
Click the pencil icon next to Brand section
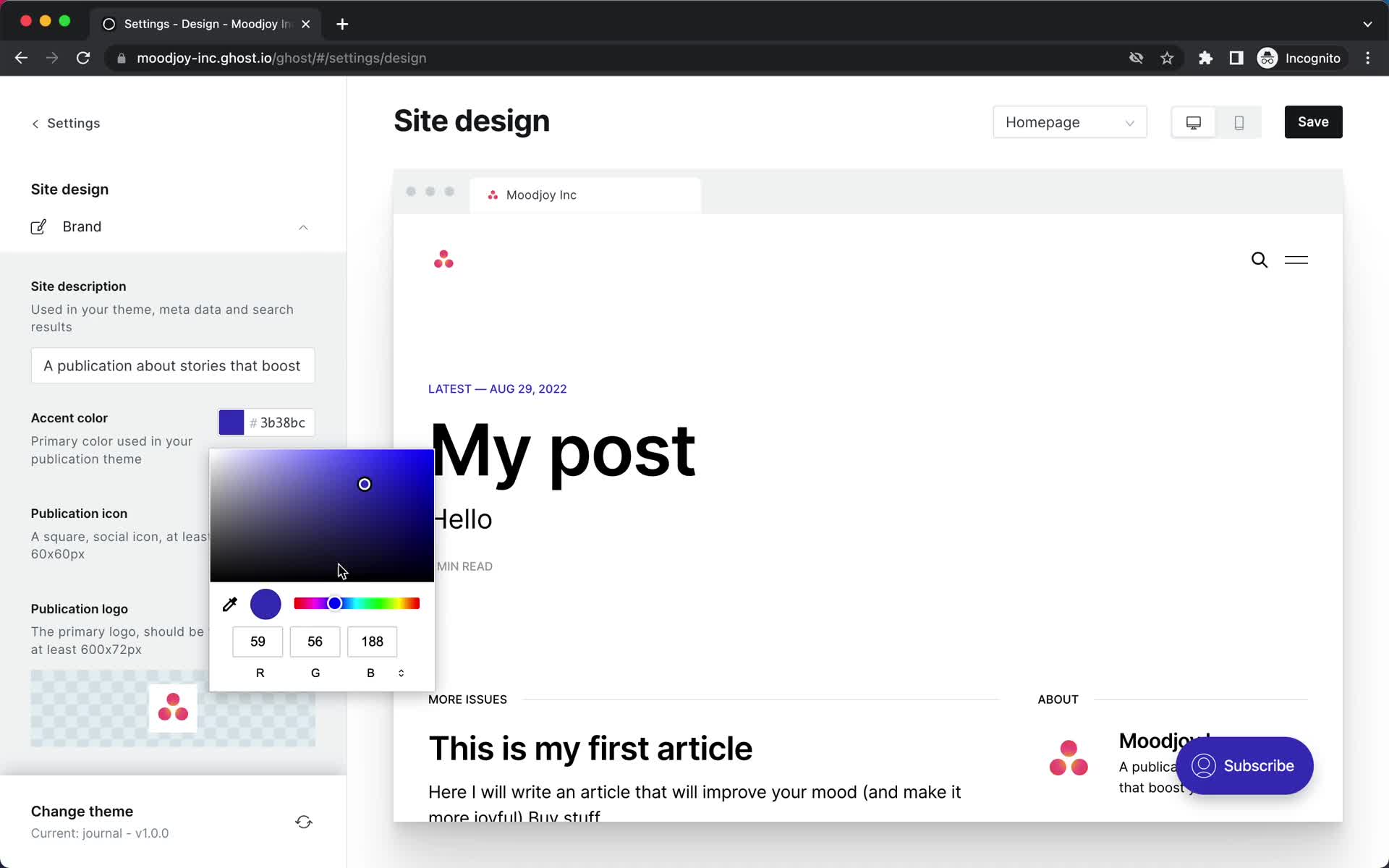[38, 226]
